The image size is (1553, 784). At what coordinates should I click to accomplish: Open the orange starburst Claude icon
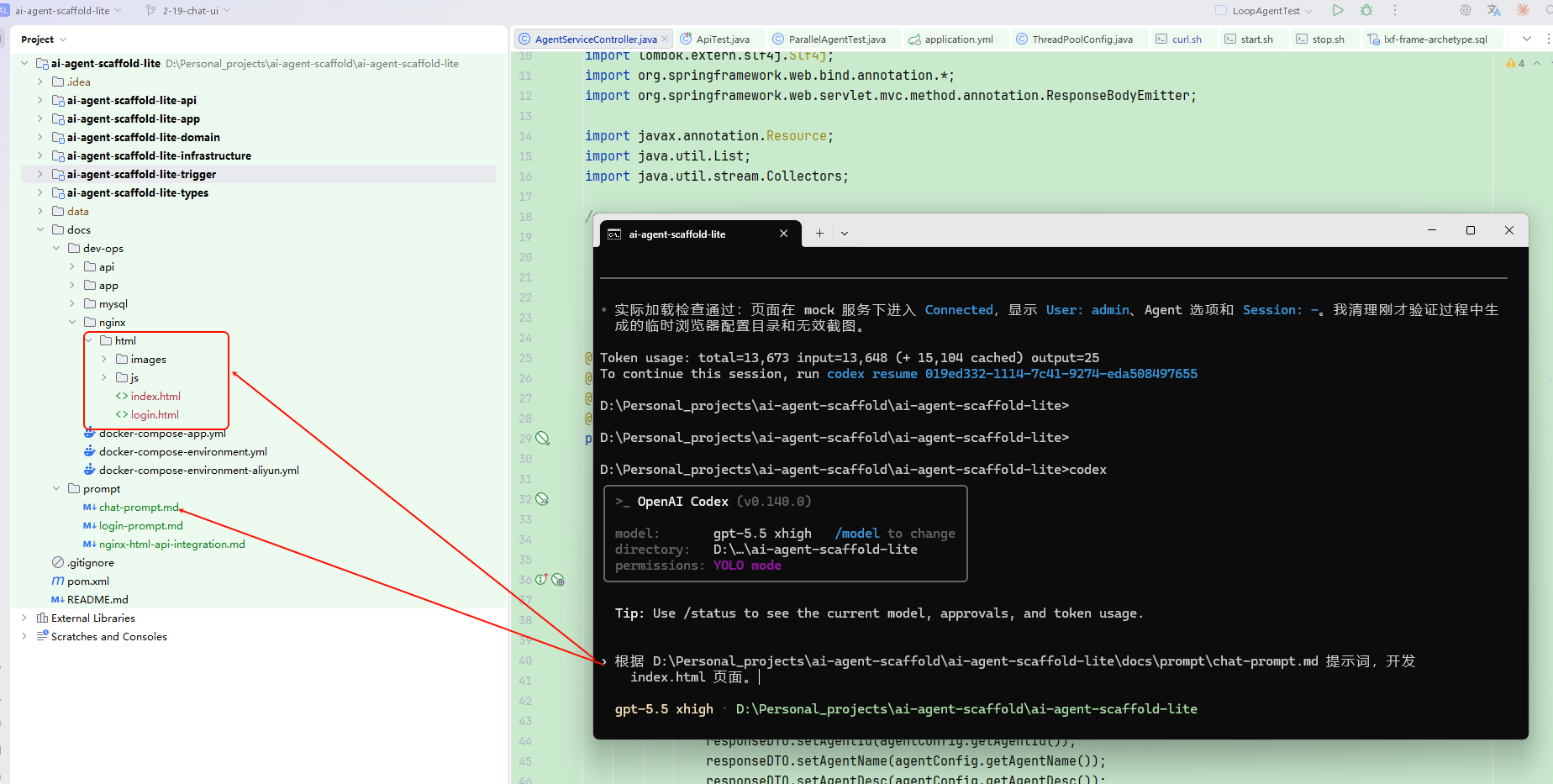1523,10
